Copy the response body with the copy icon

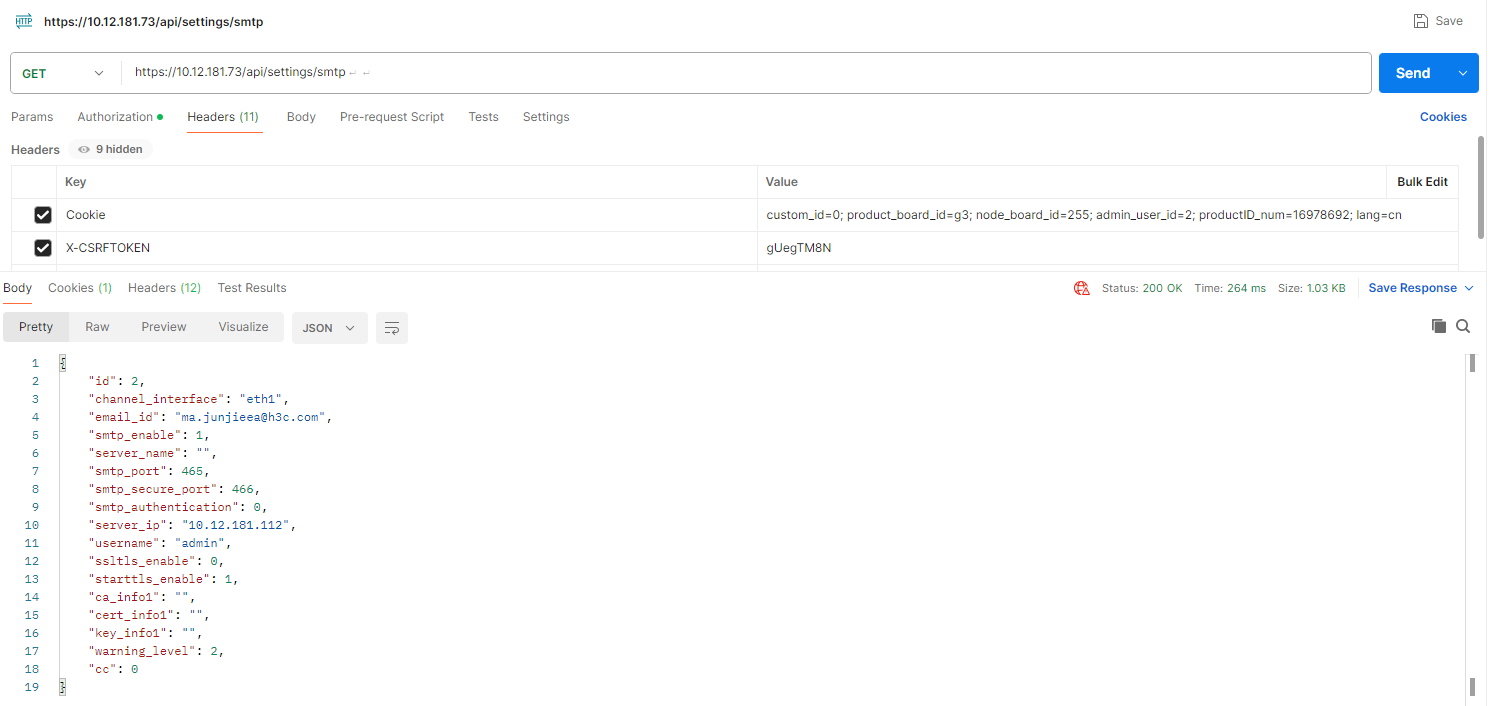pyautogui.click(x=1439, y=326)
